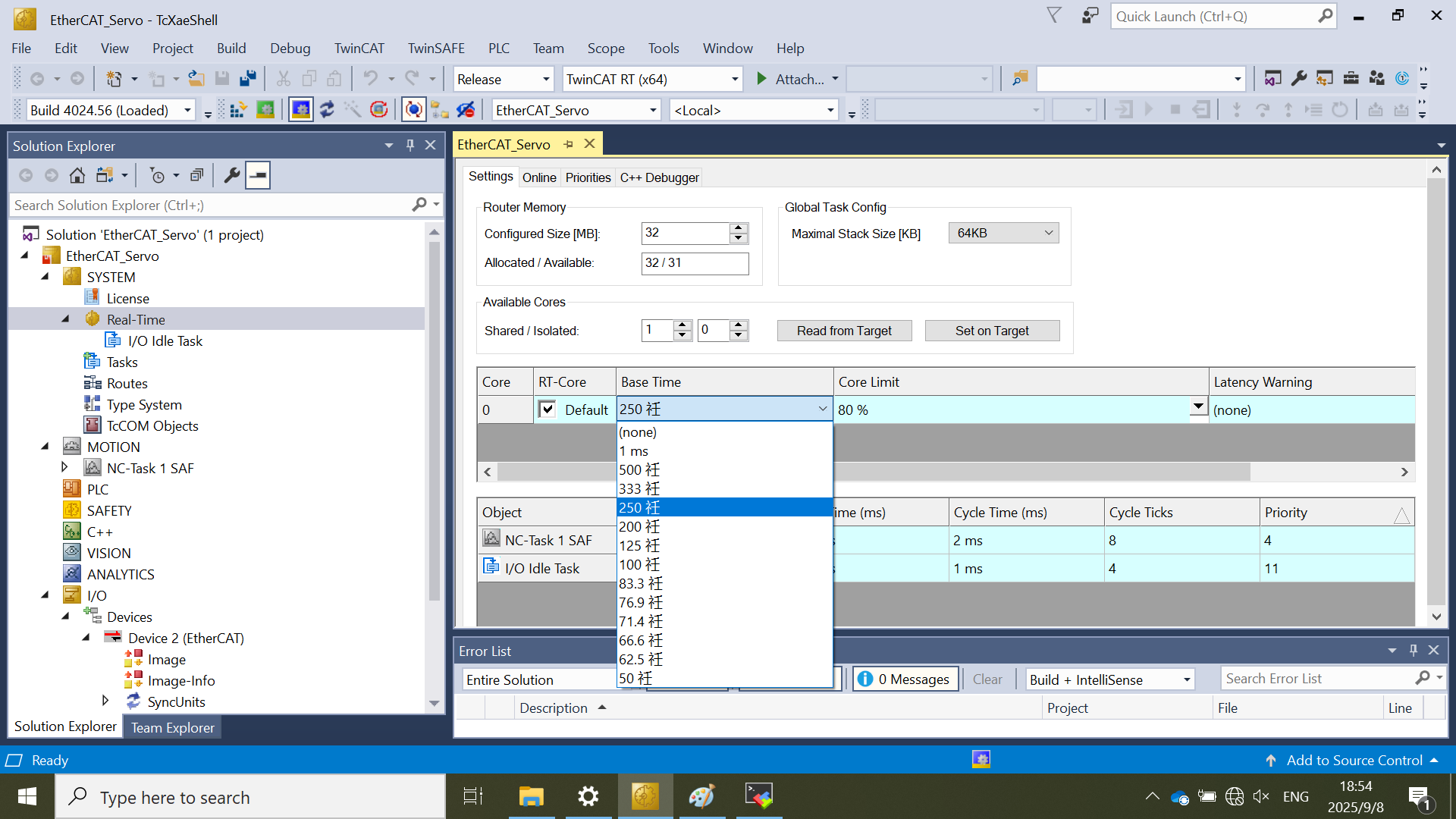Click the Save All toolbar icon
The width and height of the screenshot is (1456, 819).
pos(248,79)
